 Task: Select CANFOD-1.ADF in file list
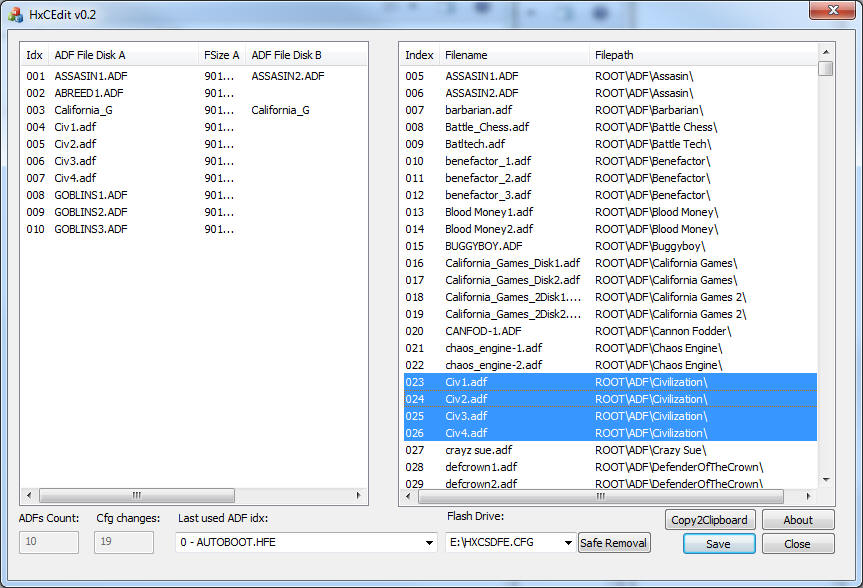click(x=483, y=331)
